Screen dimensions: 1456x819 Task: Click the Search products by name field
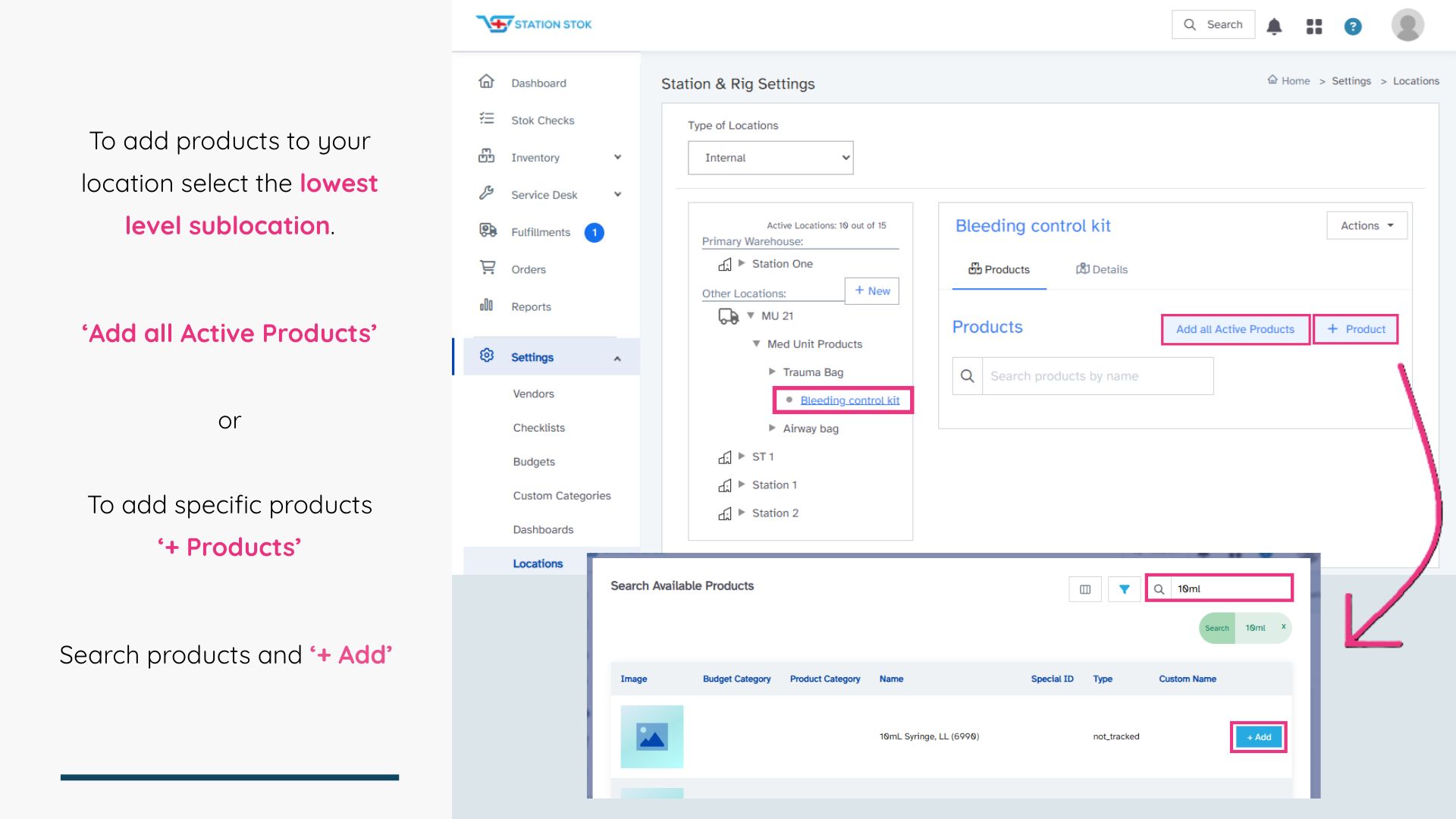coord(1096,376)
